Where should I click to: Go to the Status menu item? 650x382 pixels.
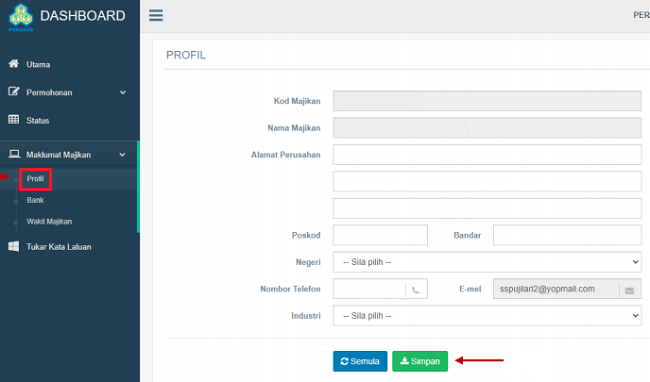pyautogui.click(x=38, y=121)
